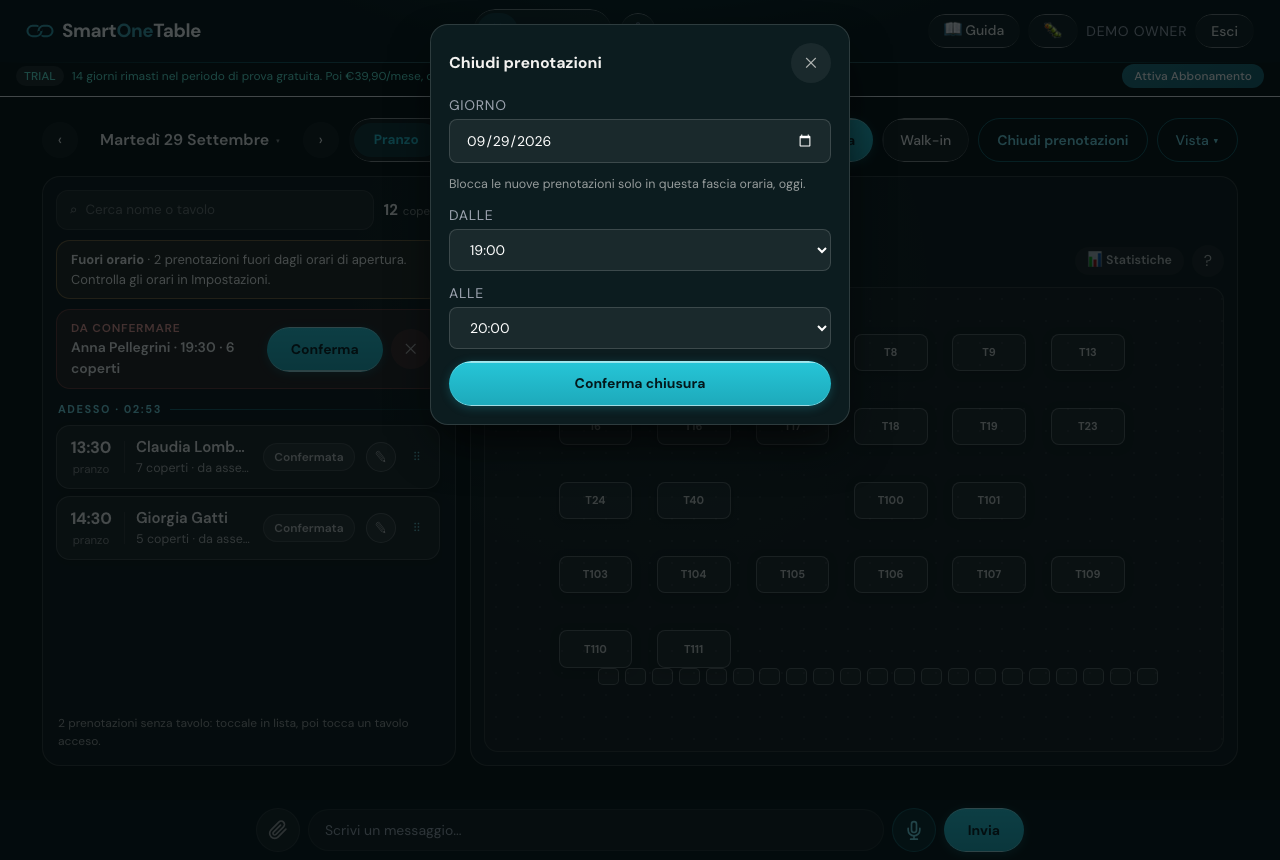This screenshot has width=1280, height=860.
Task: Click the Confermata status on Giorgia Gatti row
Action: pyautogui.click(x=309, y=528)
